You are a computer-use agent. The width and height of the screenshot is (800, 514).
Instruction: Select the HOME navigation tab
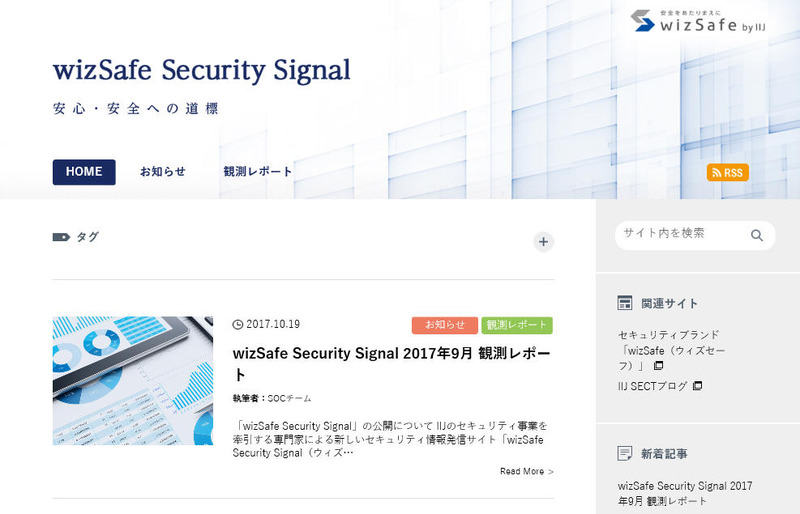(84, 172)
